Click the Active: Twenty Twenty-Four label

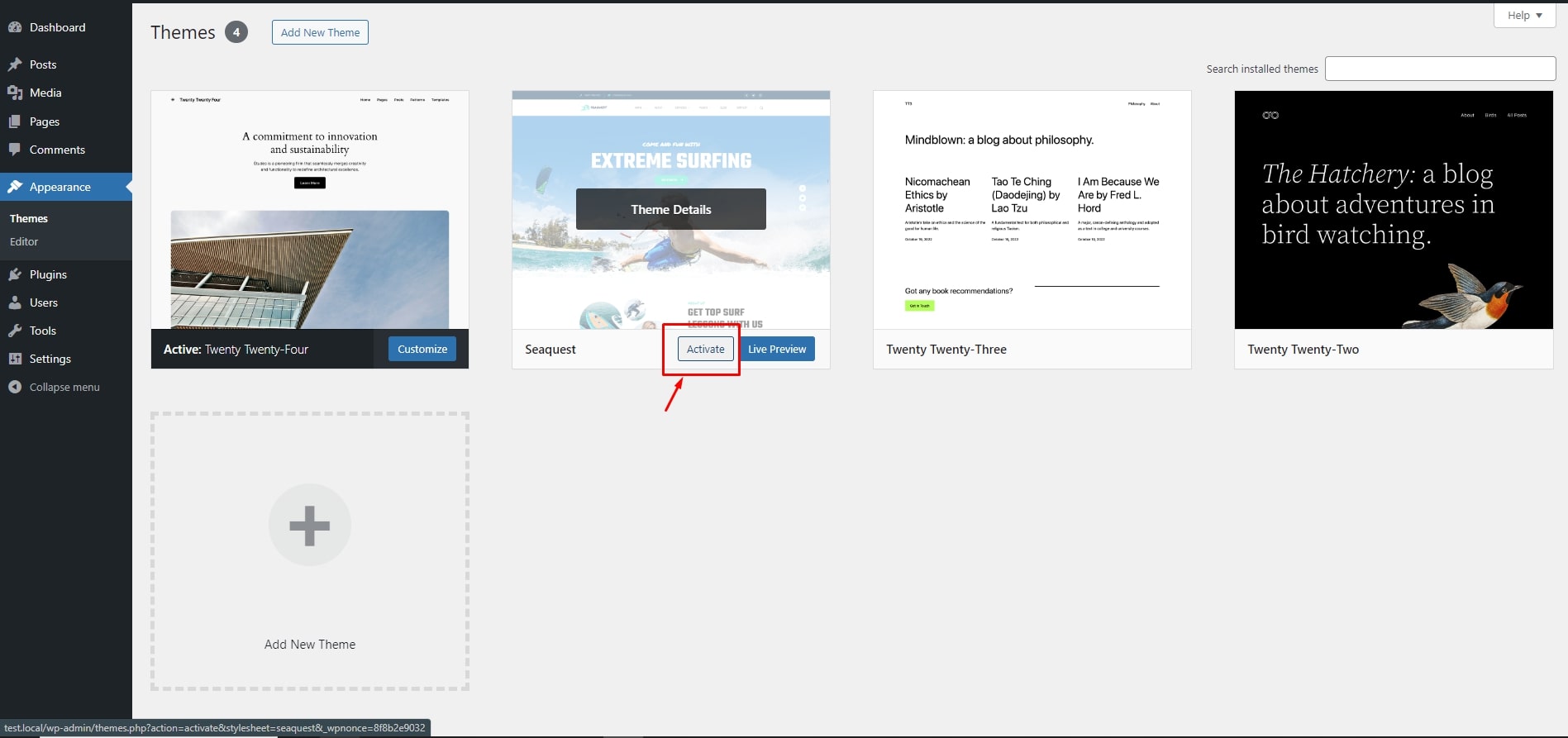[236, 350]
